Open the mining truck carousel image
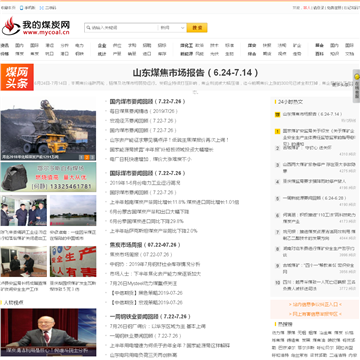Screen dimensions: 360x360 (48, 128)
